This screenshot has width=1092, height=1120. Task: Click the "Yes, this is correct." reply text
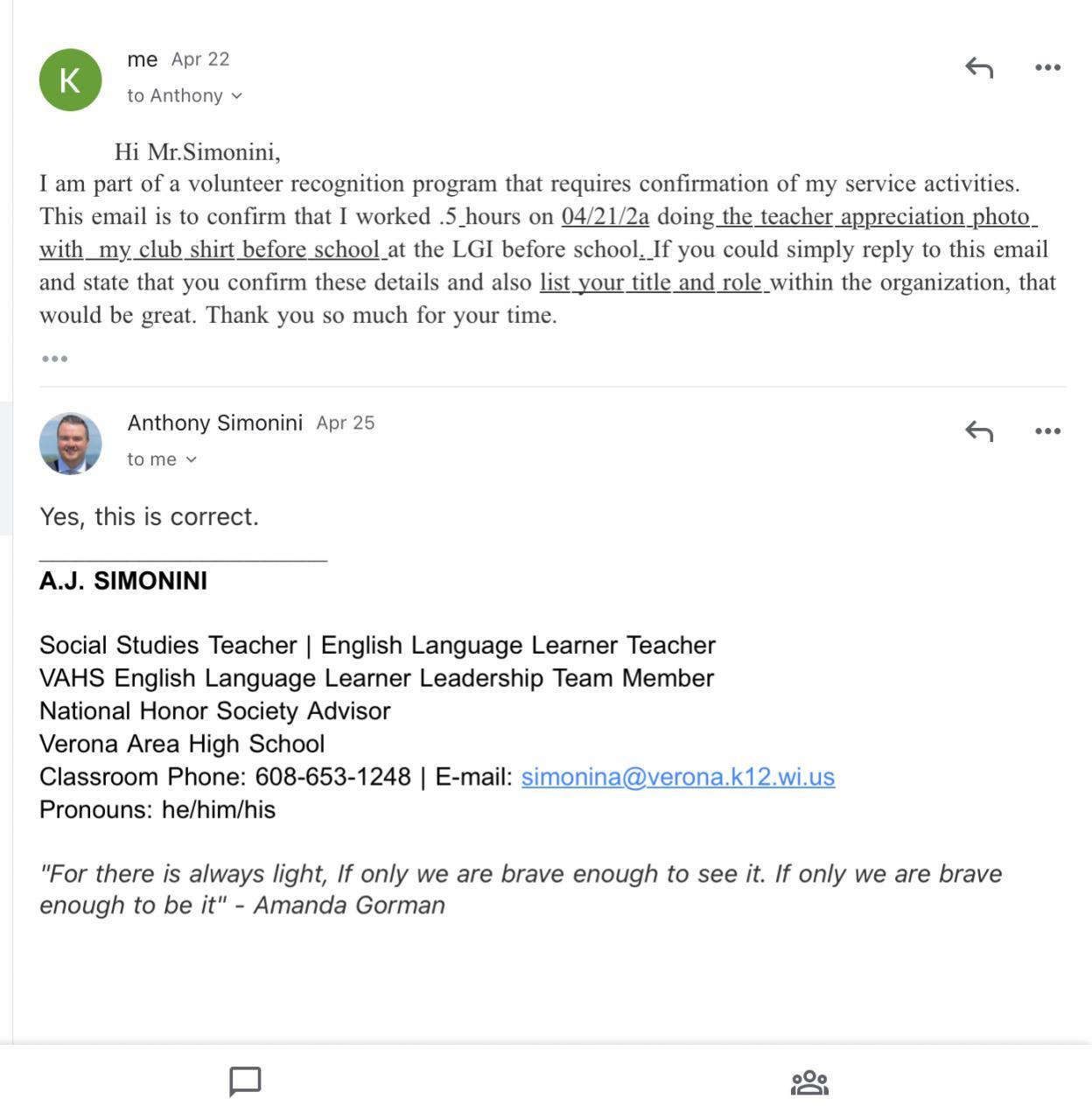pos(149,516)
